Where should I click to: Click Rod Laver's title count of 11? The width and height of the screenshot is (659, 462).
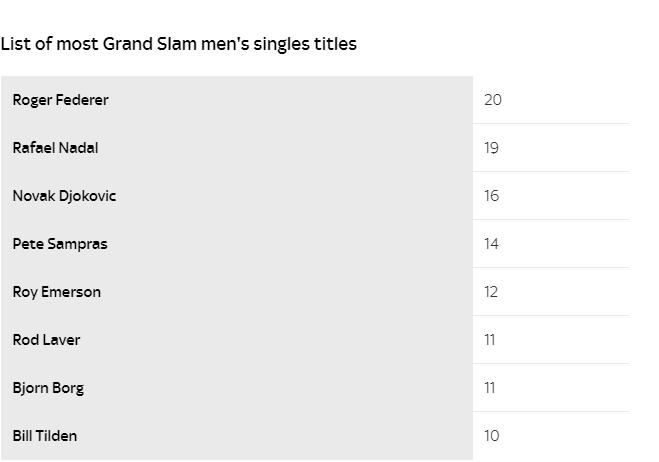pos(490,340)
